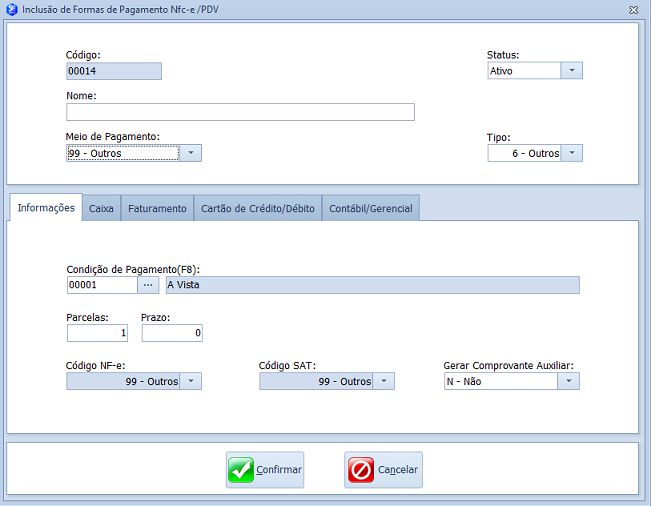
Task: Click the red Cancelar prohibition icon
Action: (360, 470)
